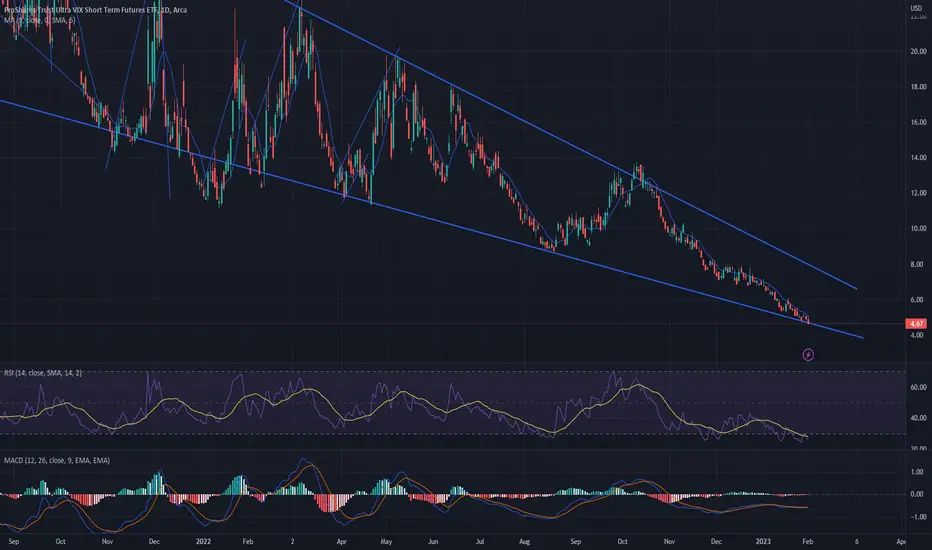Click the Jun label on the time axis

tap(433, 542)
